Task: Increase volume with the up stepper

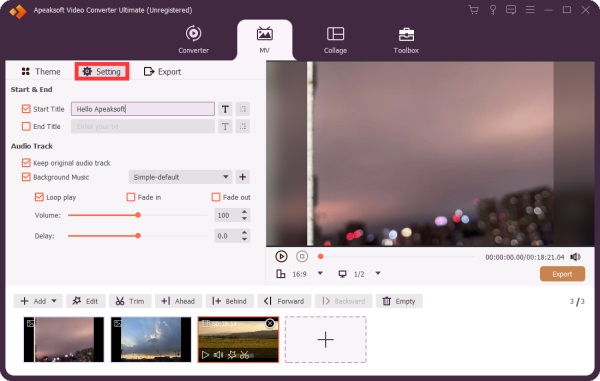Action: coord(245,212)
